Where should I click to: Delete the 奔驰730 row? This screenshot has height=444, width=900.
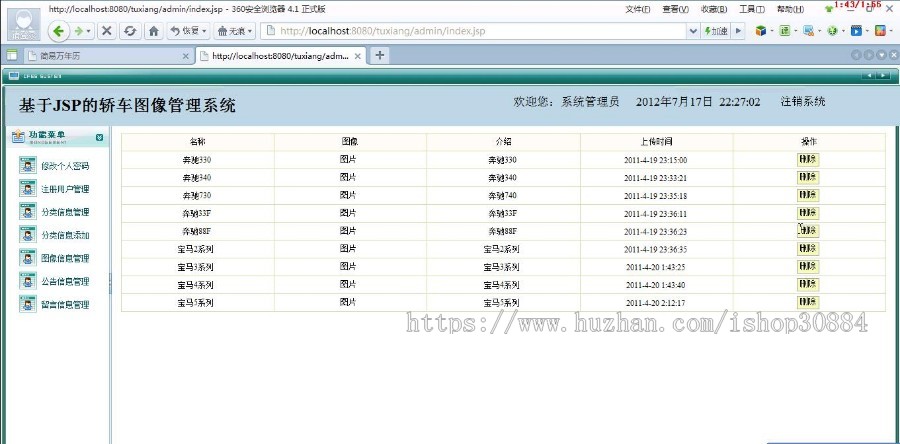pyautogui.click(x=808, y=195)
